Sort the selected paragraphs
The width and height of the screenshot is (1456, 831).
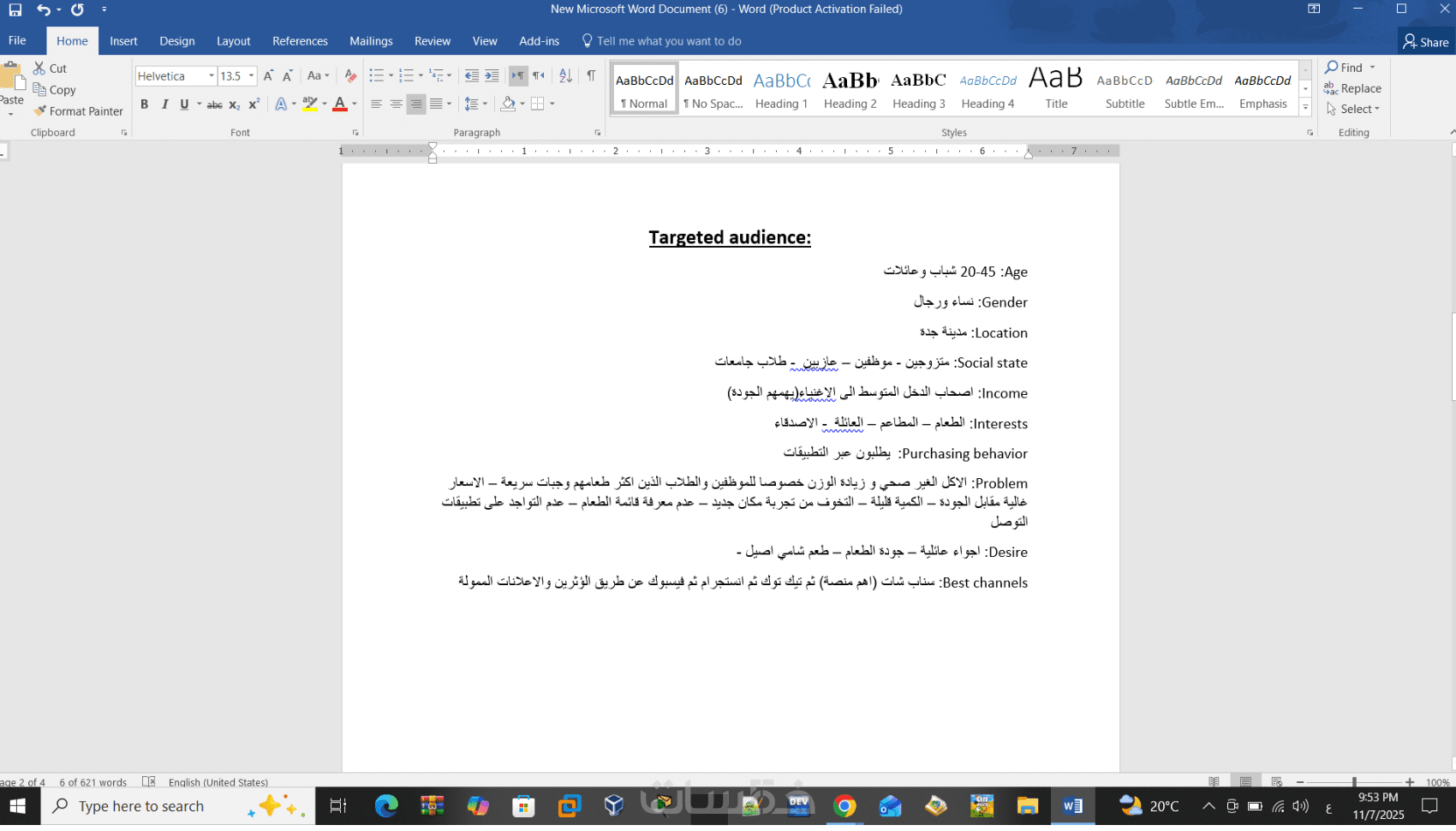click(x=565, y=76)
